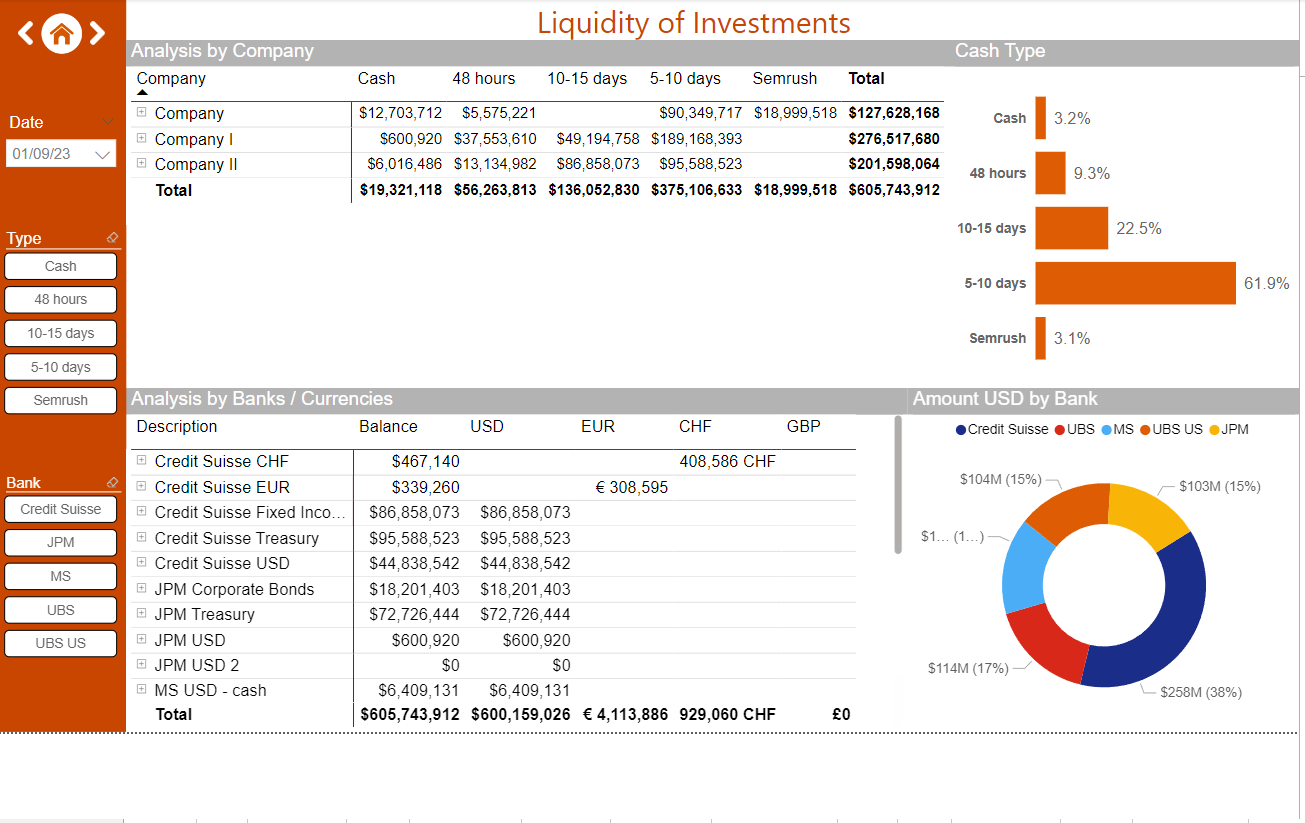This screenshot has height=823, width=1305.
Task: Expand Credit Suisse EUR row
Action: (142, 486)
